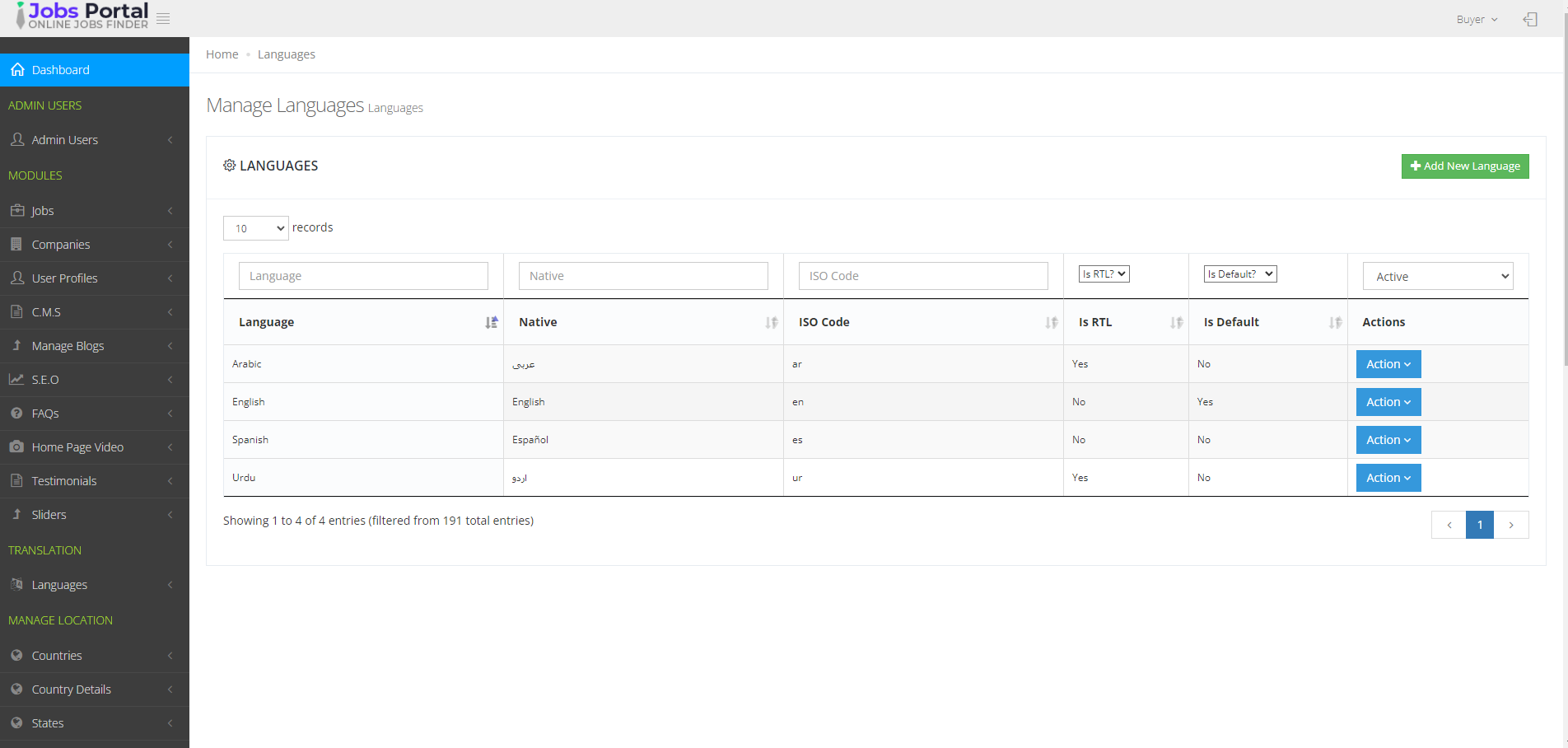Image resolution: width=1568 pixels, height=748 pixels.
Task: Click the Is Default sort icon
Action: click(x=1335, y=323)
